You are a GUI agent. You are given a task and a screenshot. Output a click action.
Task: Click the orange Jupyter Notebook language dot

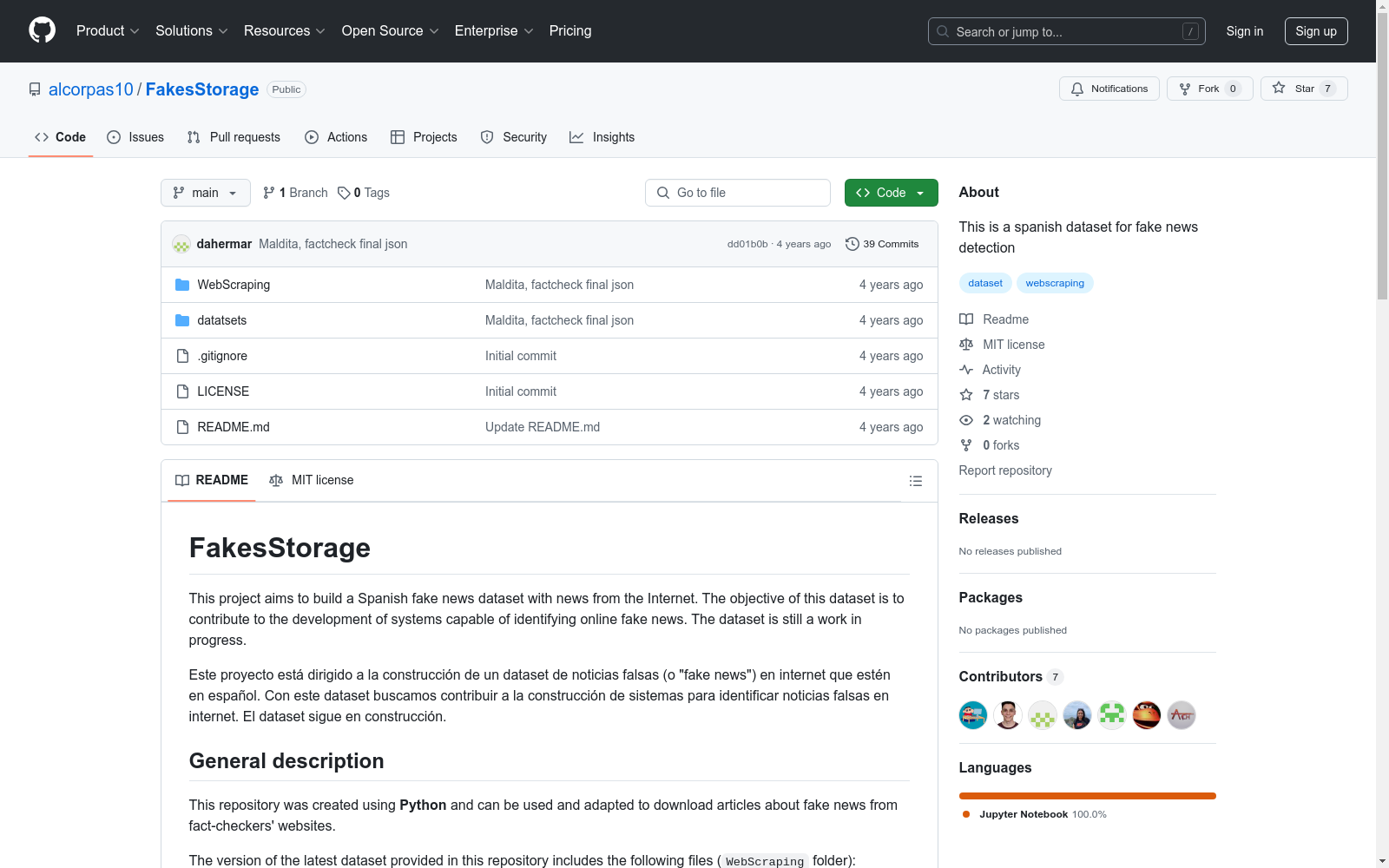(x=966, y=814)
